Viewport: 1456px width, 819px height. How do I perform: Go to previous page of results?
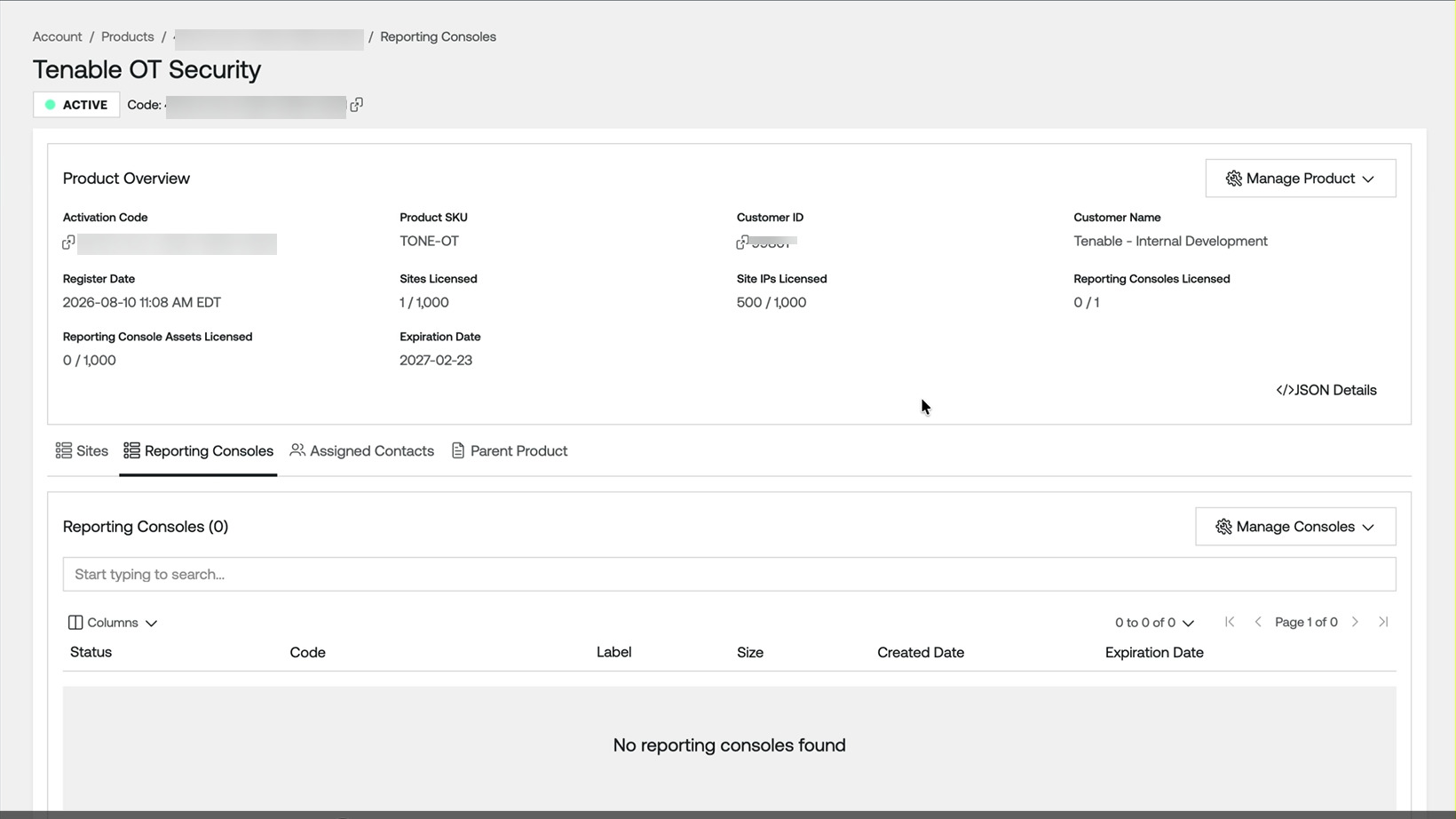pyautogui.click(x=1258, y=622)
